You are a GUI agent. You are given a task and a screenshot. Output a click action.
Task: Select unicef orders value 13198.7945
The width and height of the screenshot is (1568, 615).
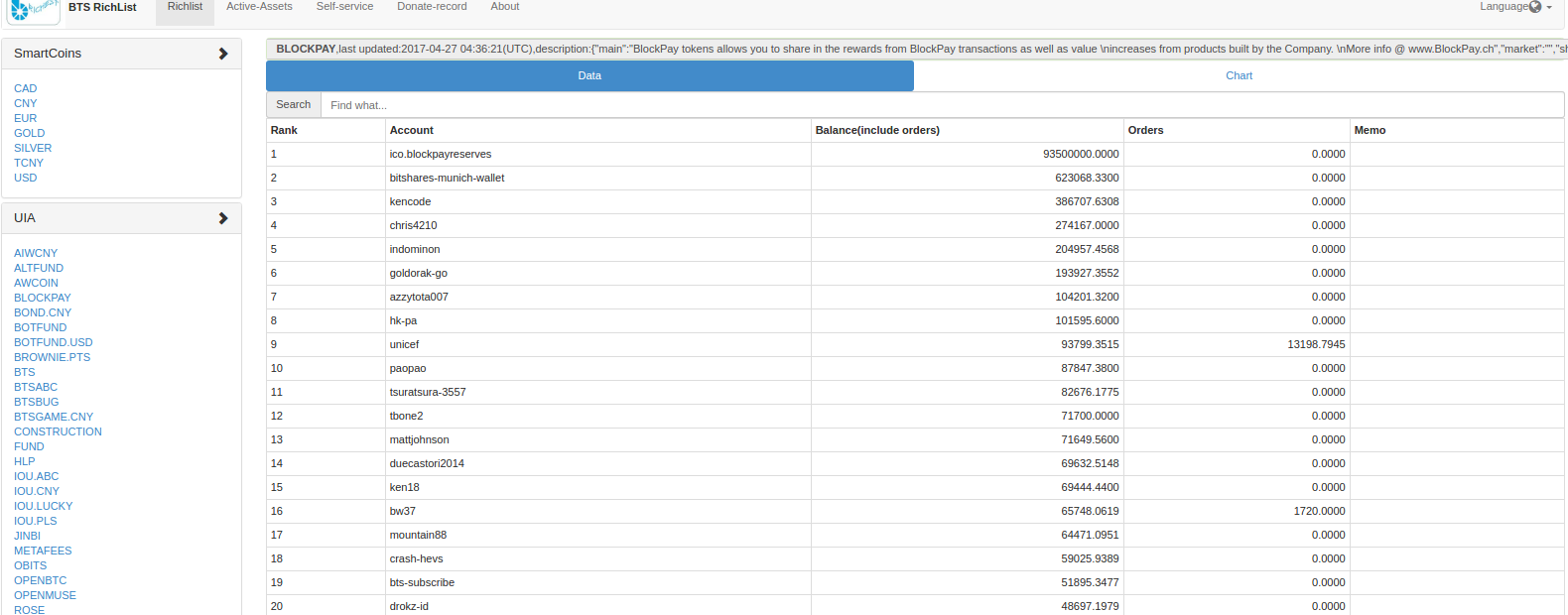pos(1316,344)
